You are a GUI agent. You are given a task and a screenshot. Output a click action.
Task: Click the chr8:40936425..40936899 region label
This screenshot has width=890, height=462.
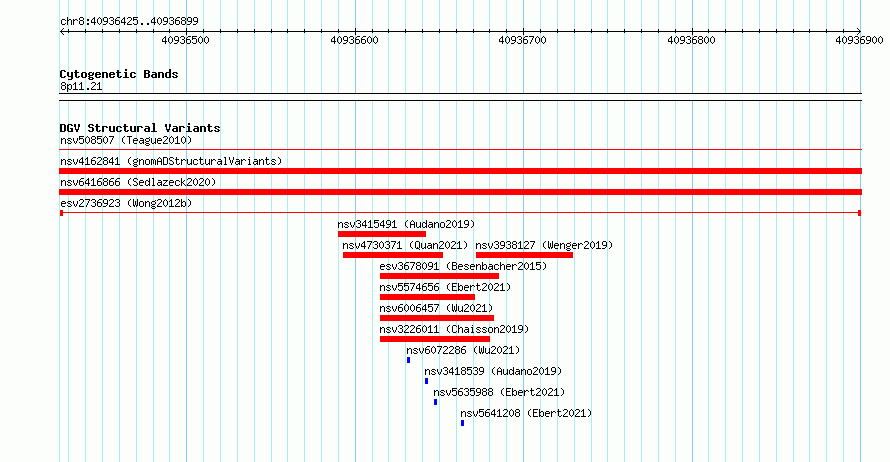[x=129, y=21]
